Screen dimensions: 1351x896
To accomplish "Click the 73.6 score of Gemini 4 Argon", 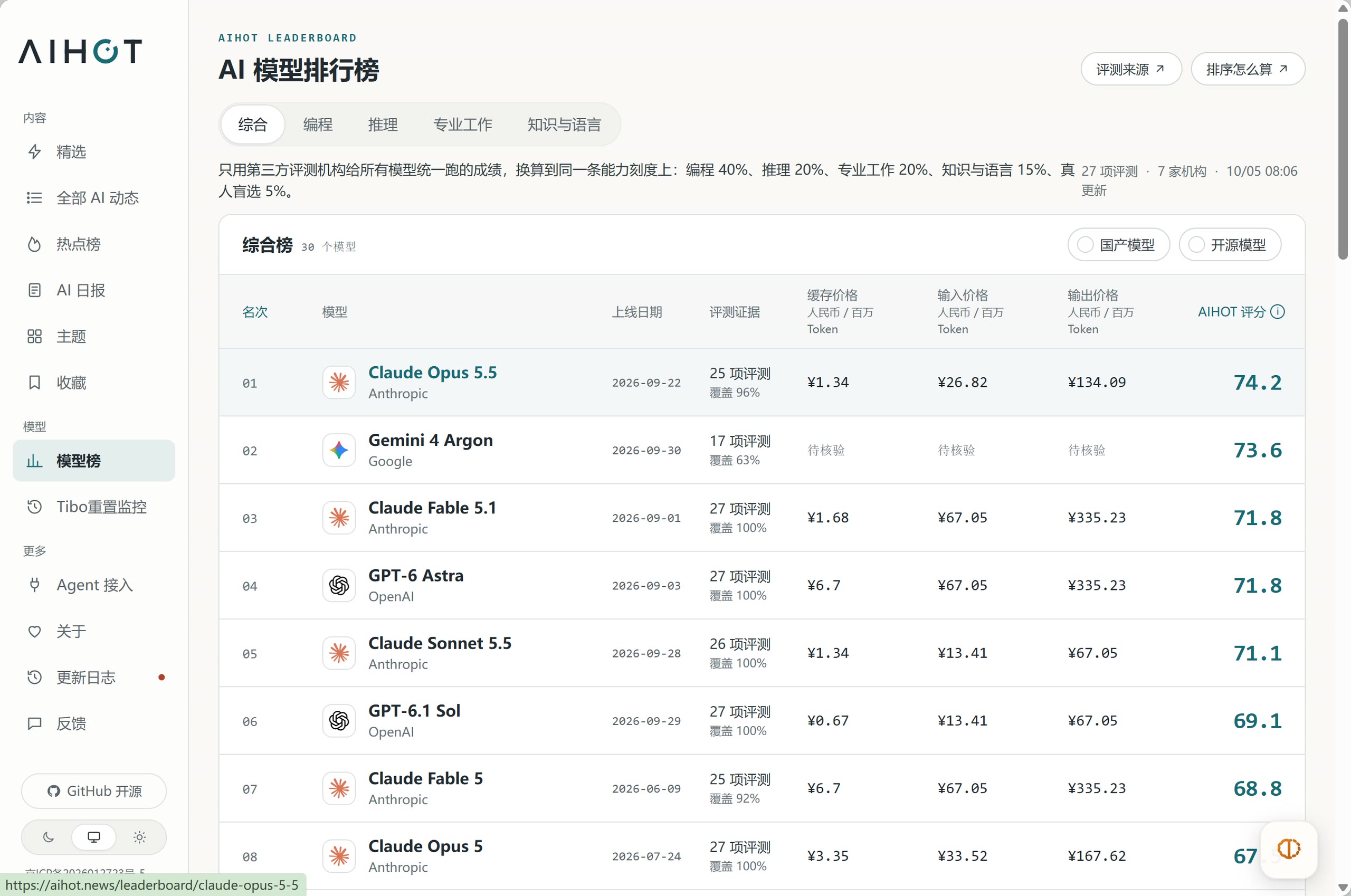I will (1257, 450).
